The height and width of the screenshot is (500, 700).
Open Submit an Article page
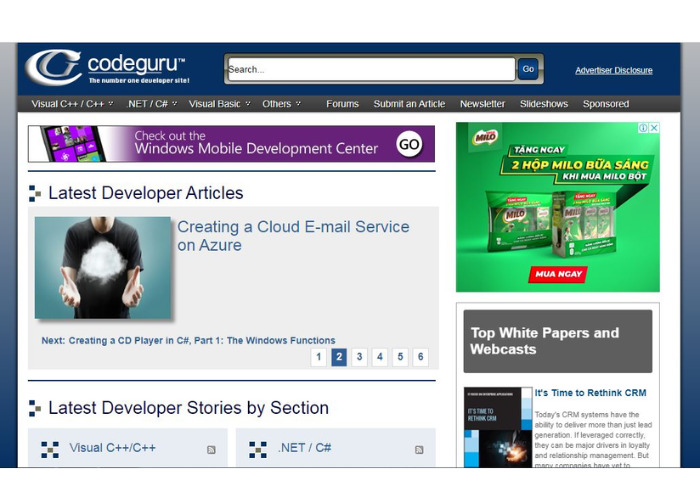409,104
